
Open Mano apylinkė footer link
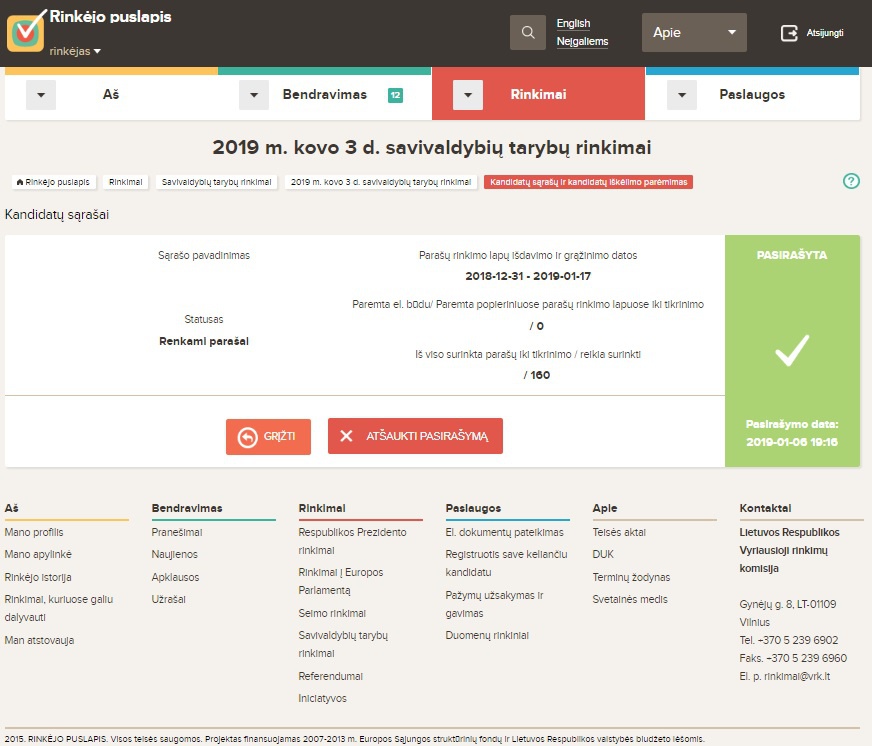(38, 555)
